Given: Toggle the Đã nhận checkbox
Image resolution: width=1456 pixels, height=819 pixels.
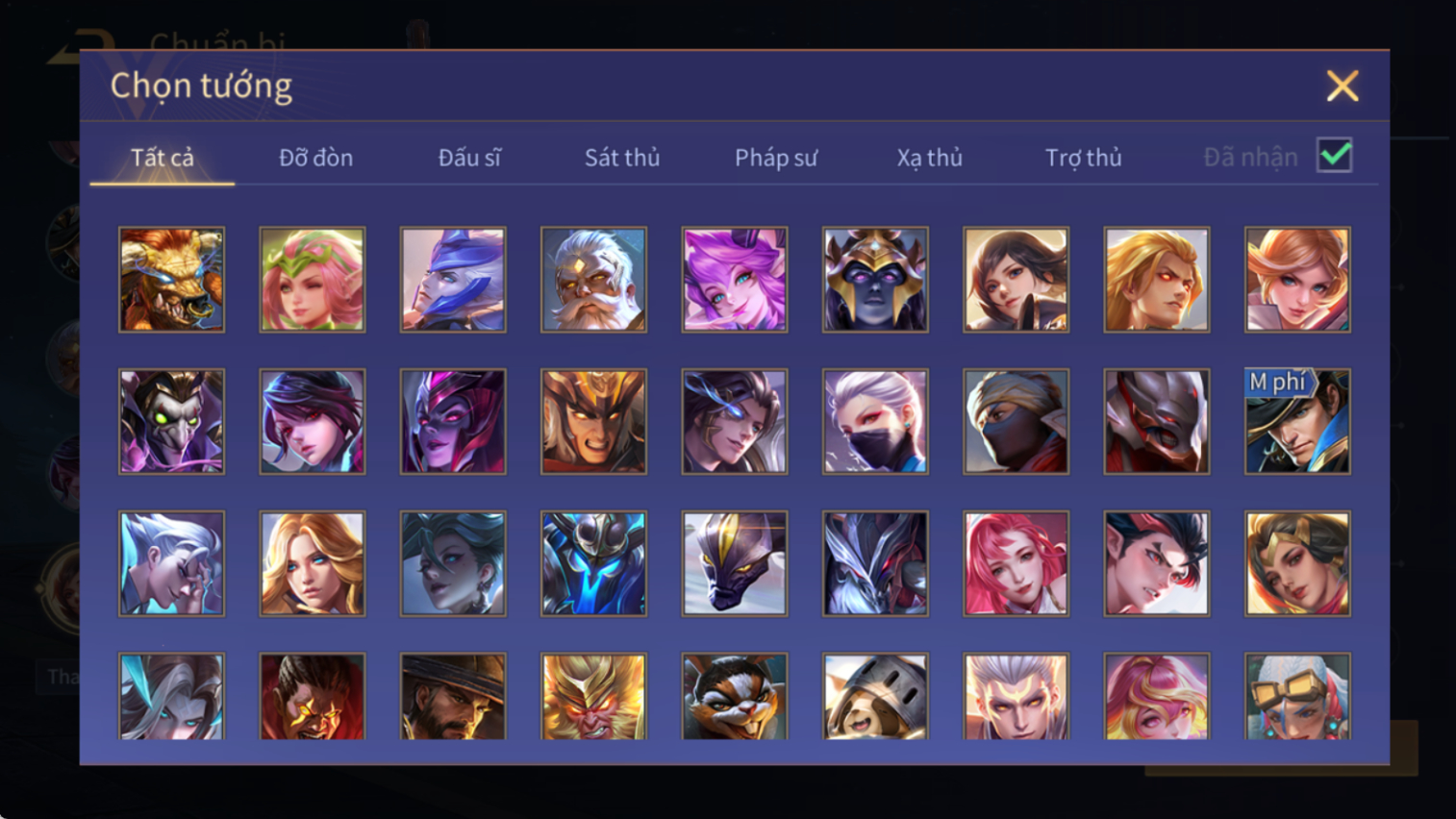Looking at the screenshot, I should click(x=1335, y=156).
